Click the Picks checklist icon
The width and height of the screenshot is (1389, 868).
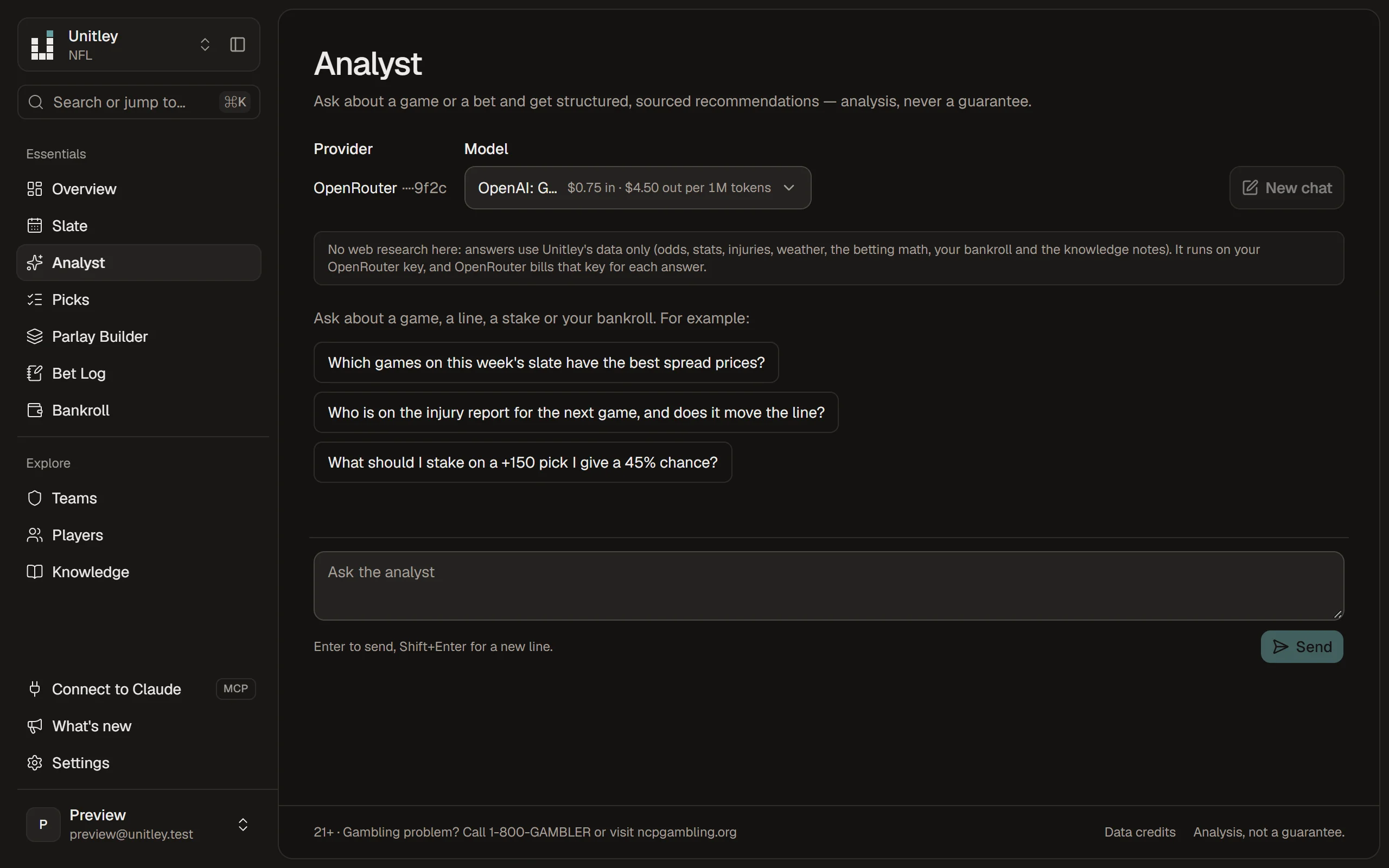point(34,299)
